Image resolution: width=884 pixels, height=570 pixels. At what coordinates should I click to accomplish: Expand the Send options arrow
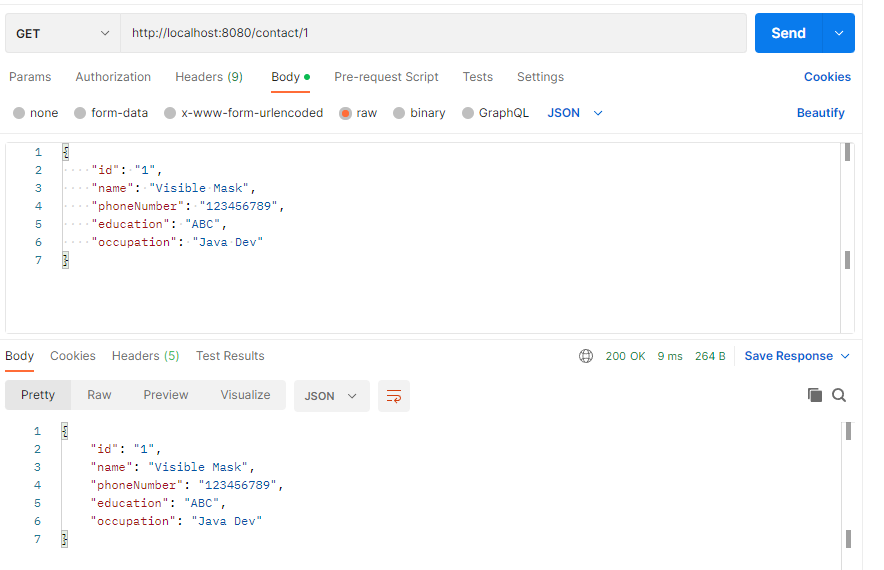point(838,33)
